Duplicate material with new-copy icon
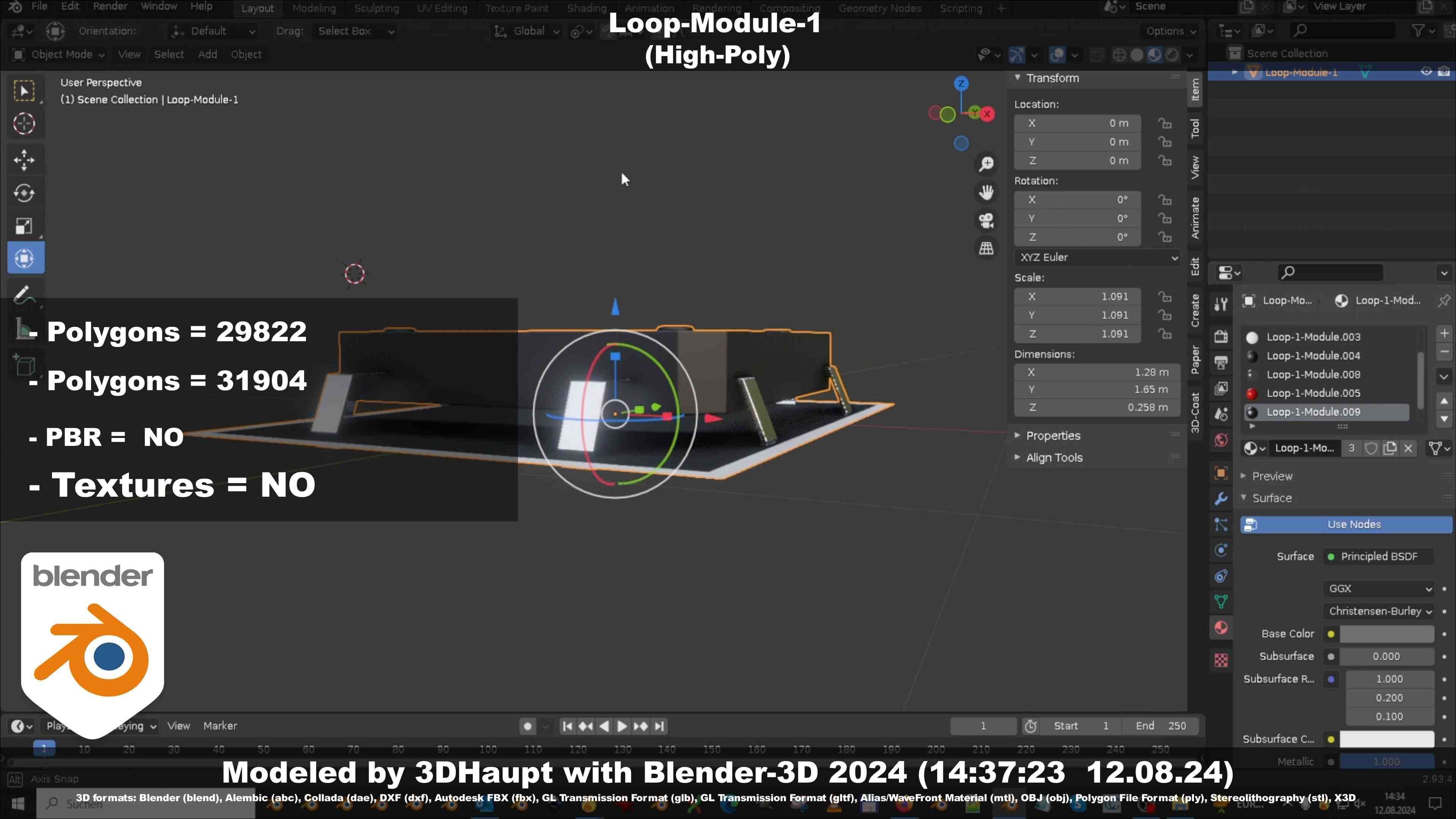 click(x=1390, y=448)
